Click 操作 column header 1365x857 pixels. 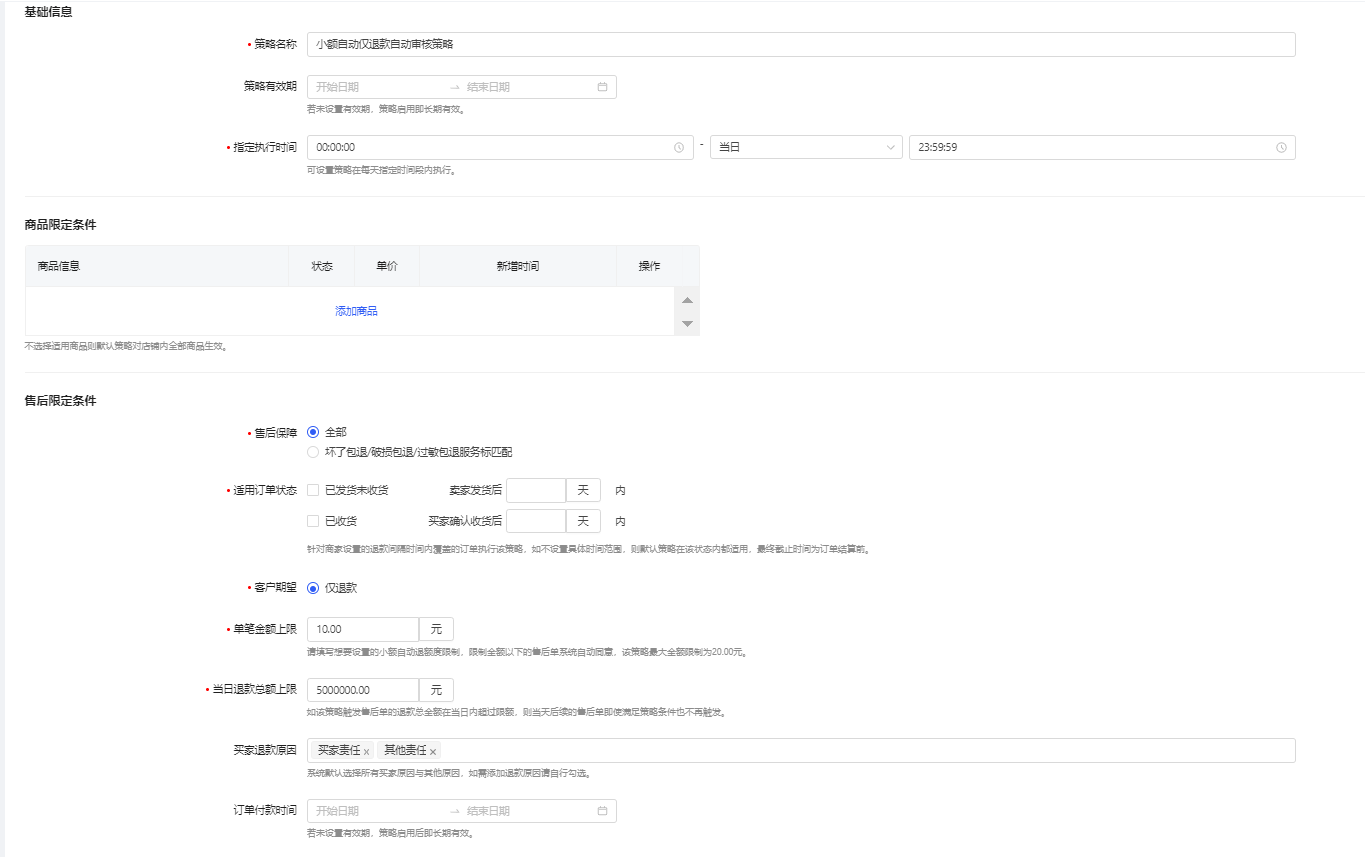click(x=649, y=266)
